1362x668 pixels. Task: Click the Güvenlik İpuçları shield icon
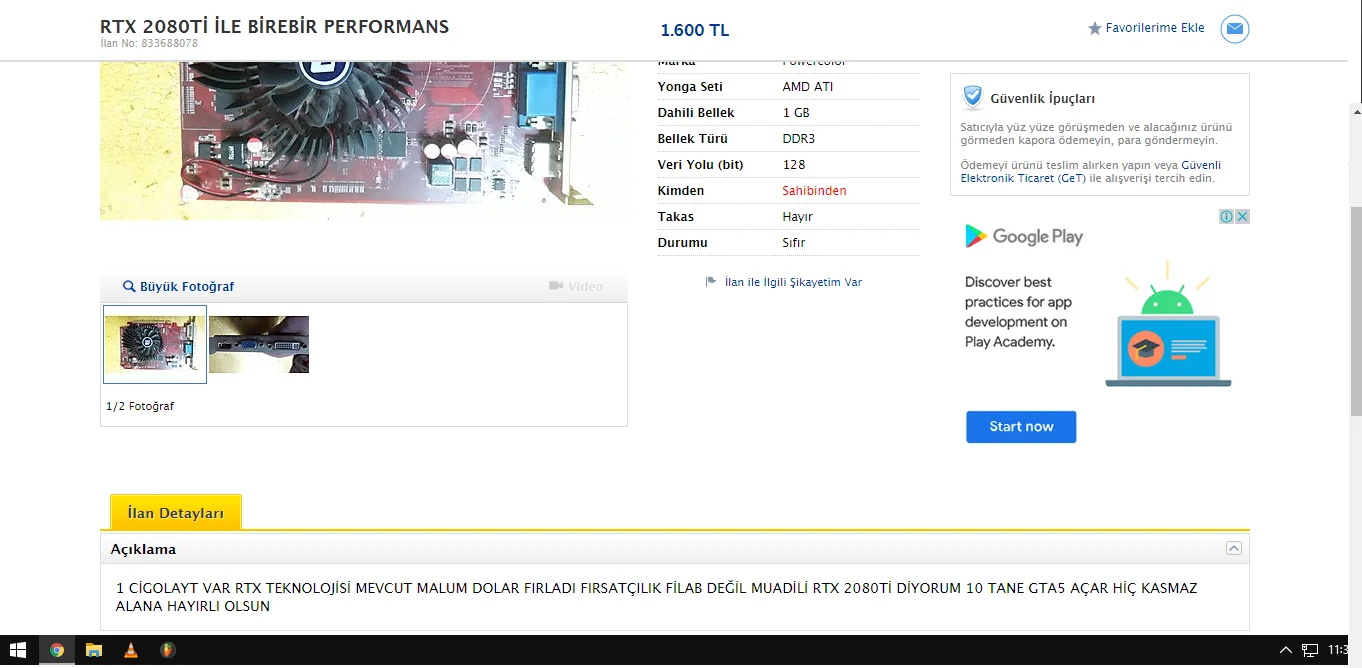point(972,97)
